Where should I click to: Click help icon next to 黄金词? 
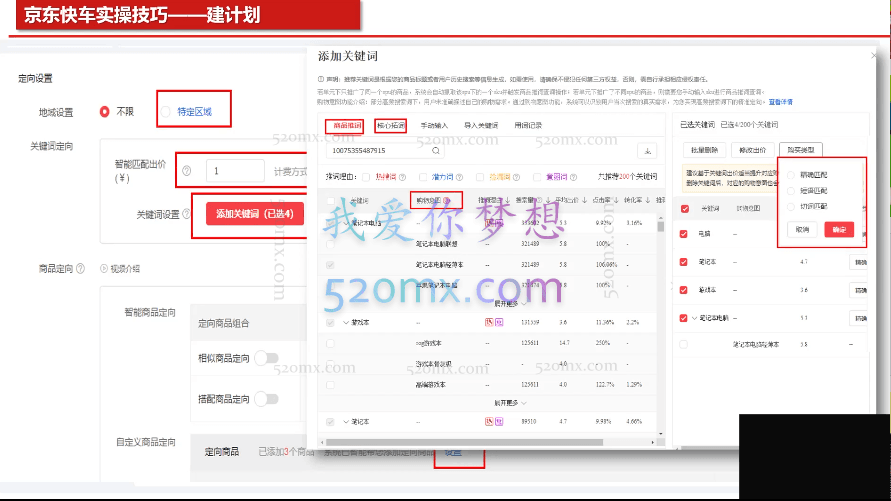[x=573, y=177]
